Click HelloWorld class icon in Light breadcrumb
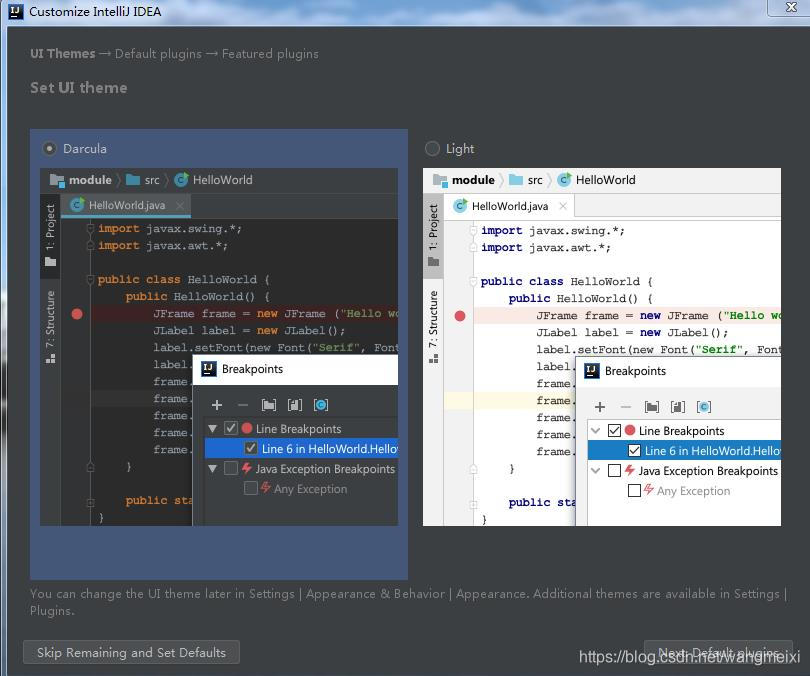The image size is (810, 676). [565, 180]
